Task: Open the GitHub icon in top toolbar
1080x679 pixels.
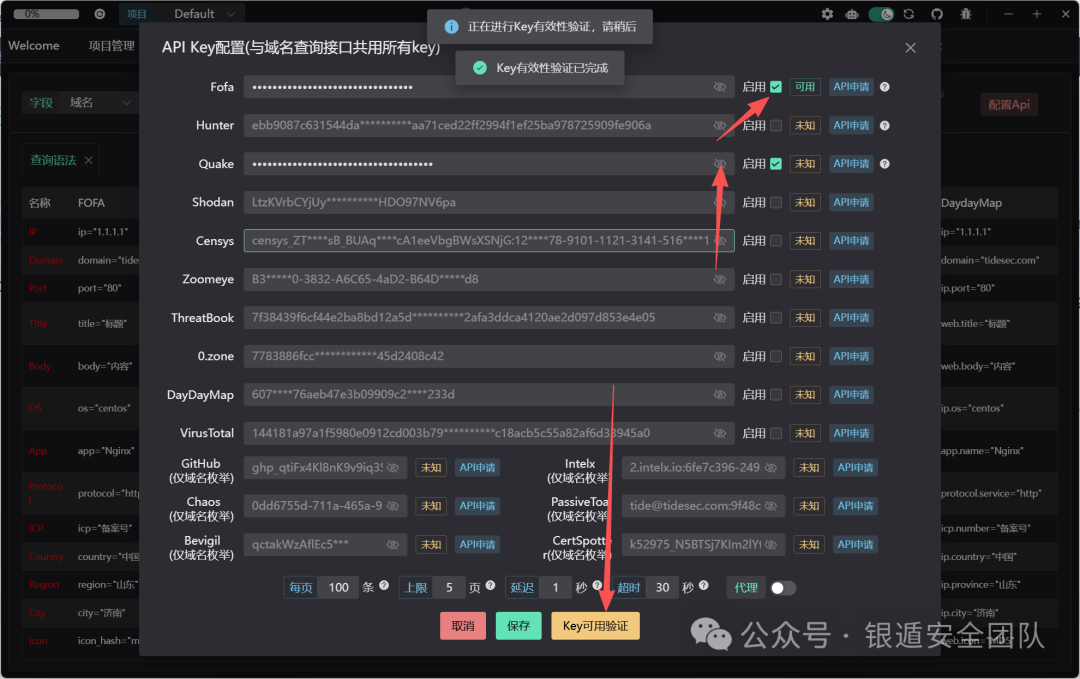Action: click(937, 14)
